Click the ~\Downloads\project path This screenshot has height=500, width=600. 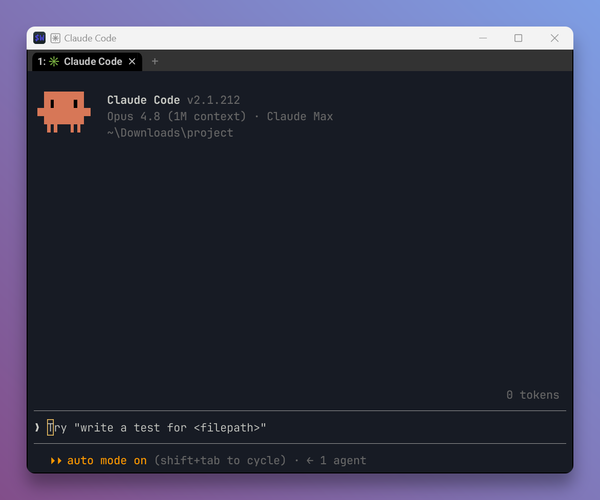(170, 133)
